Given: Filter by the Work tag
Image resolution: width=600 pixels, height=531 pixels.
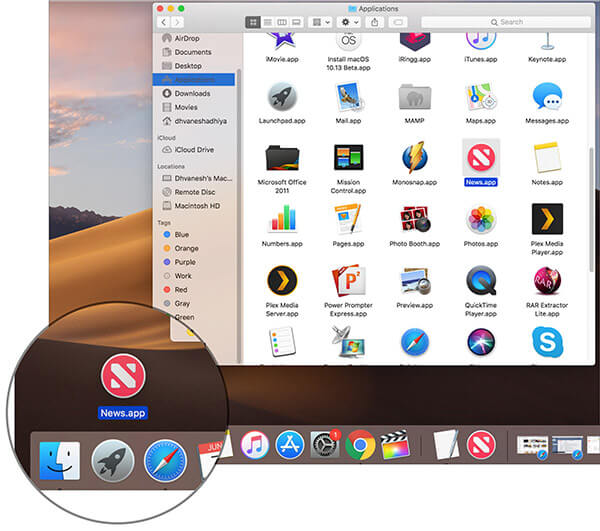Looking at the screenshot, I should (194, 276).
